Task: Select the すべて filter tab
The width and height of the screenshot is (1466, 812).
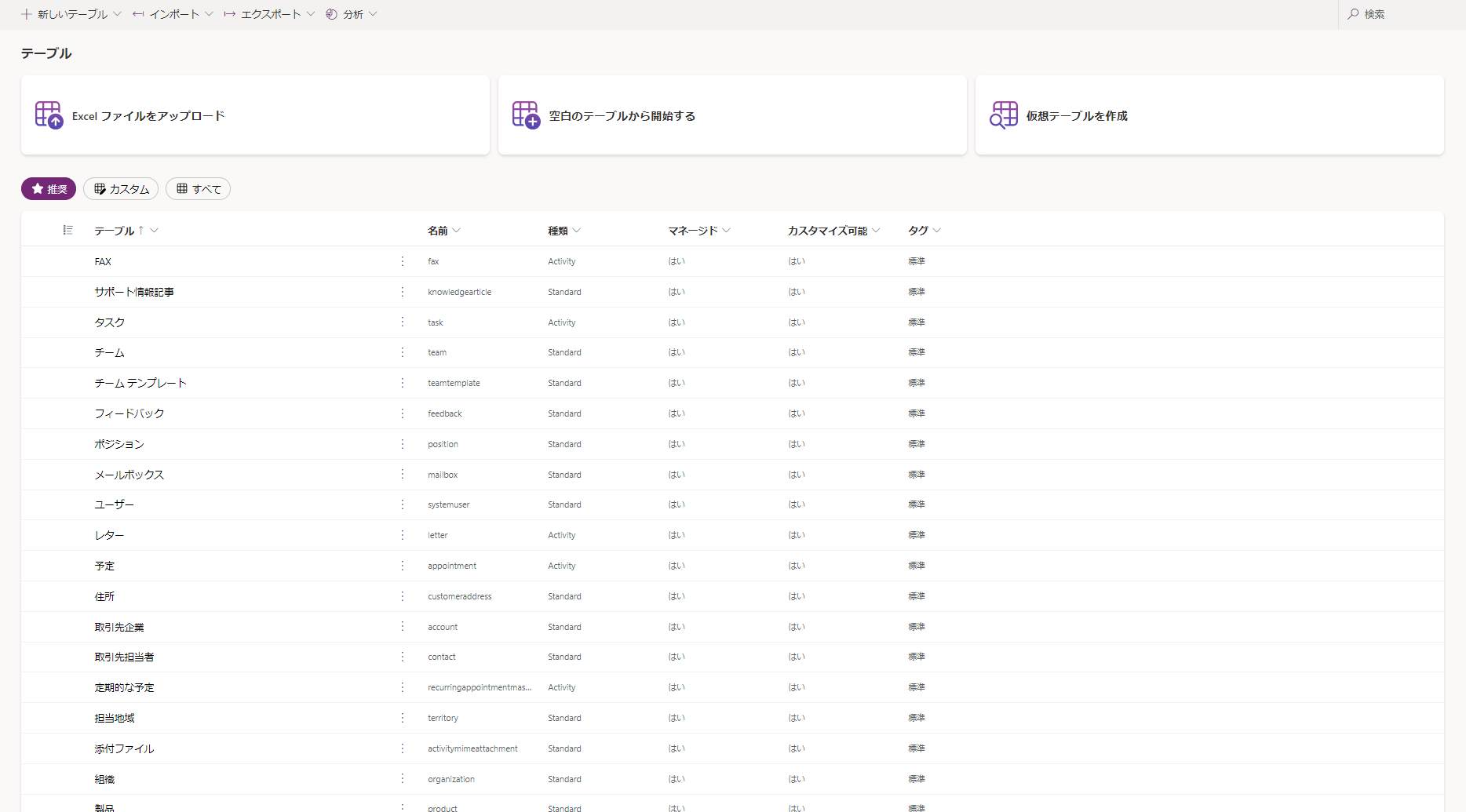Action: pos(198,189)
